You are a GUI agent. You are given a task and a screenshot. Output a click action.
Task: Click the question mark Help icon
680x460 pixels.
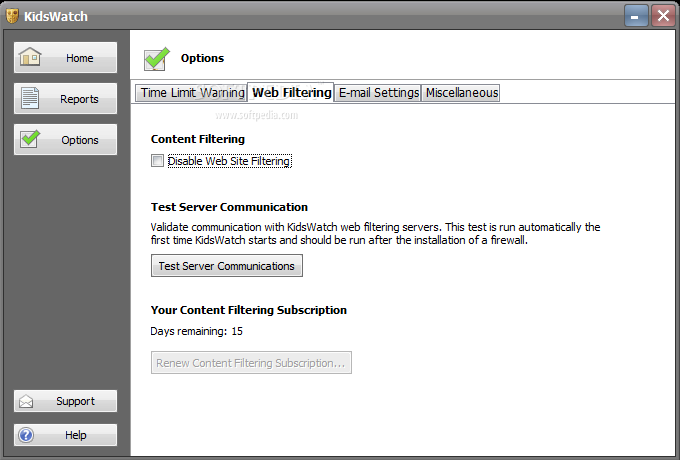pos(26,435)
